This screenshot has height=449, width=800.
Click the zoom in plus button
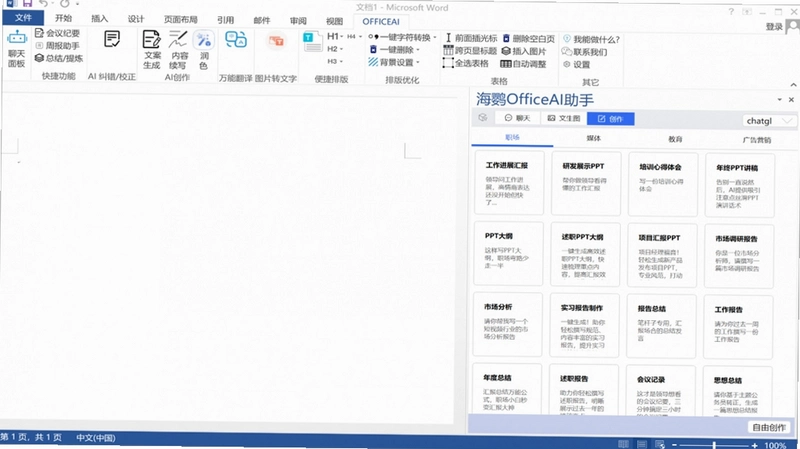pyautogui.click(x=755, y=446)
